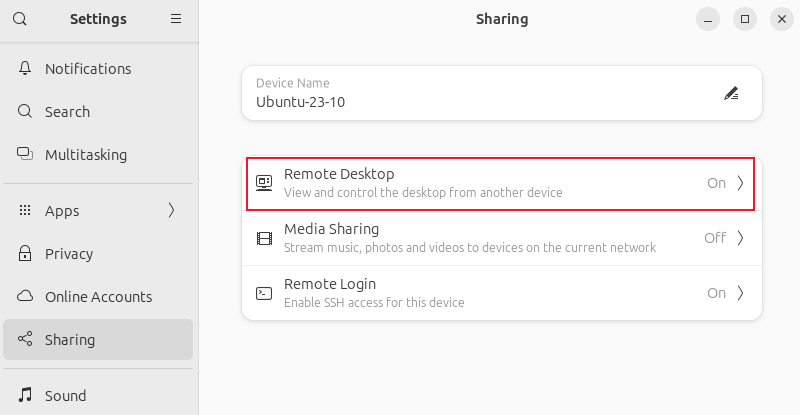The height and width of the screenshot is (415, 800).
Task: Click the pencil icon to edit device name
Action: click(x=731, y=94)
